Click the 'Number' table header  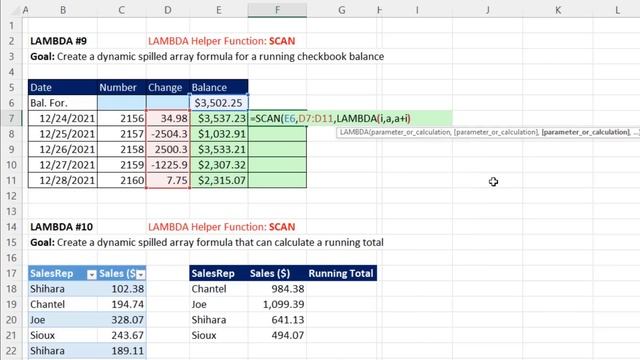coord(122,87)
